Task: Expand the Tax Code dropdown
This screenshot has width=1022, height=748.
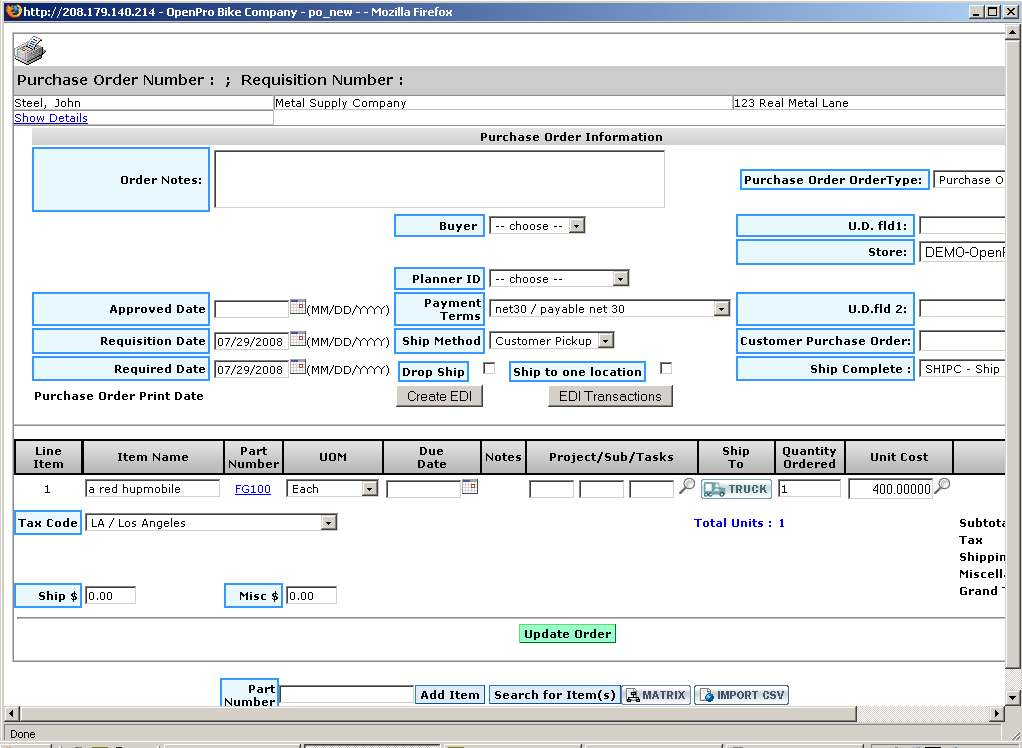Action: (x=328, y=523)
